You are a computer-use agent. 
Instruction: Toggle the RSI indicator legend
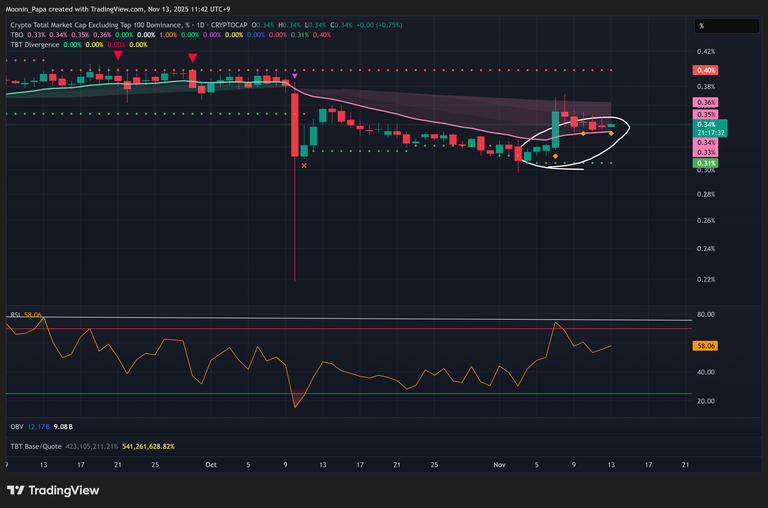click(16, 315)
